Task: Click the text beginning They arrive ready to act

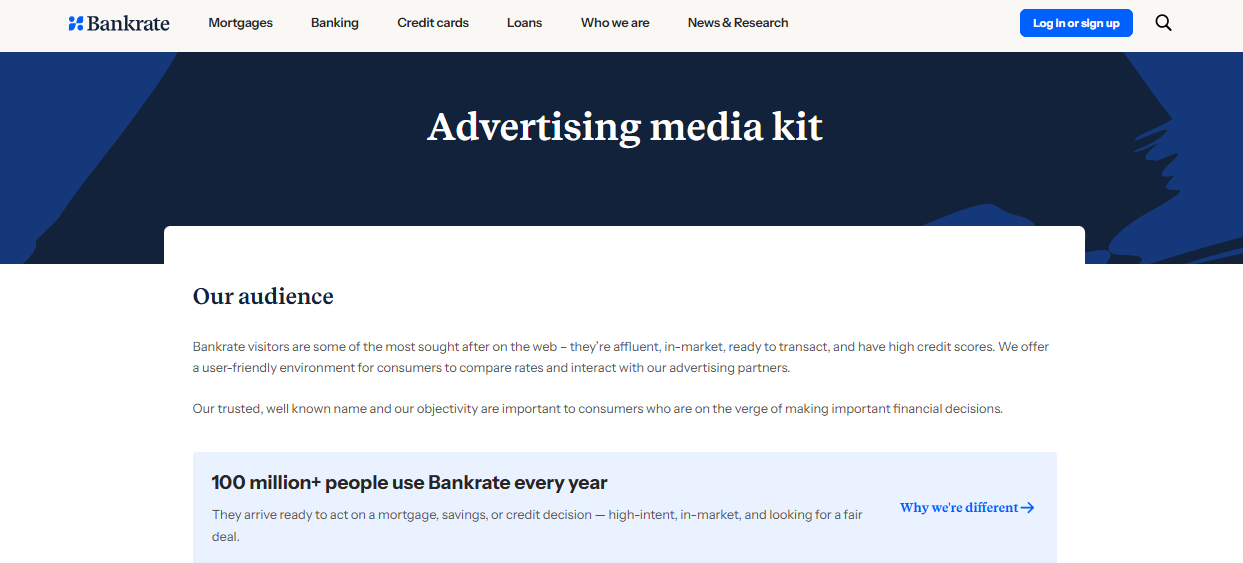Action: tap(537, 525)
